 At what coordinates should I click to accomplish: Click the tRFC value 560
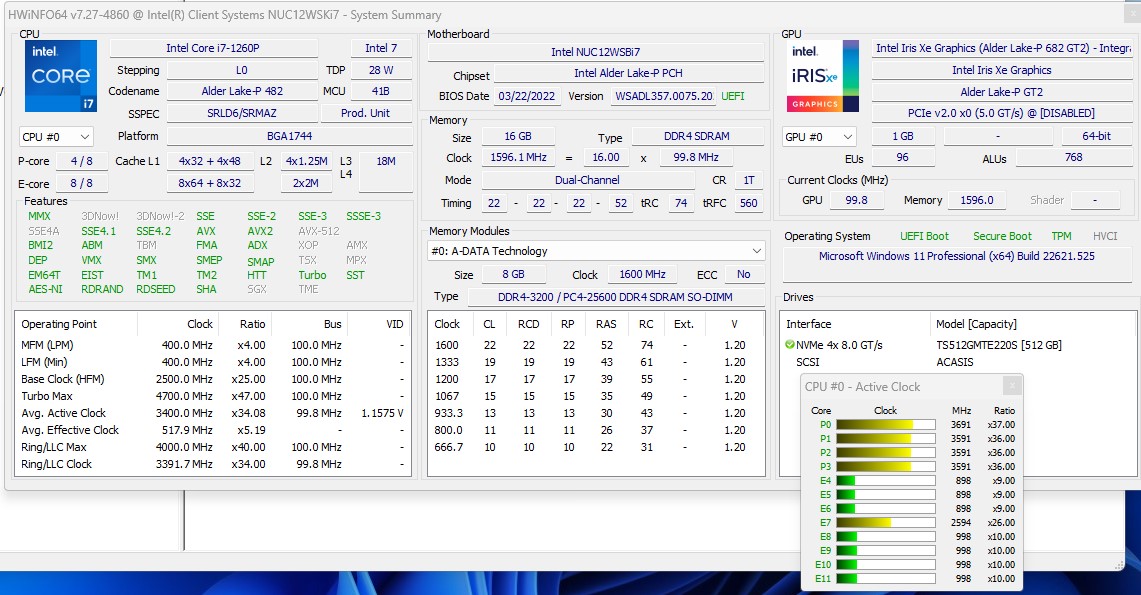point(749,203)
